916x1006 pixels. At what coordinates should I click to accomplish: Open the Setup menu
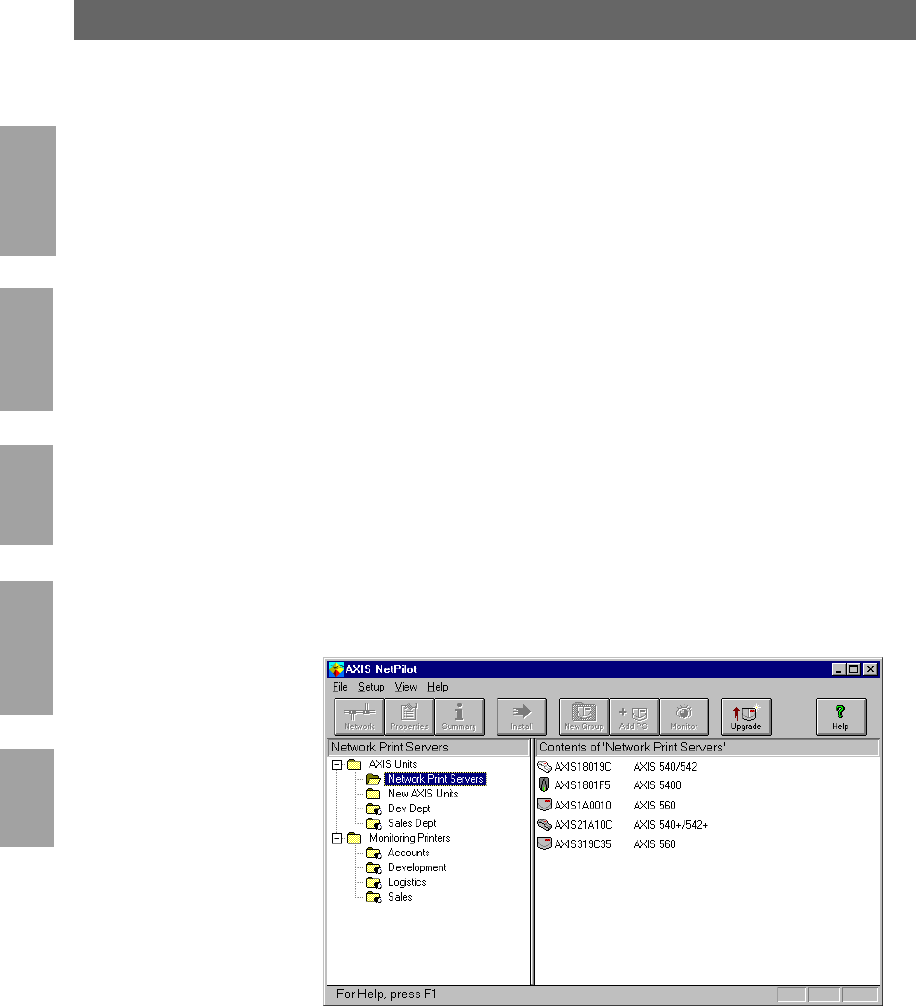tap(371, 687)
